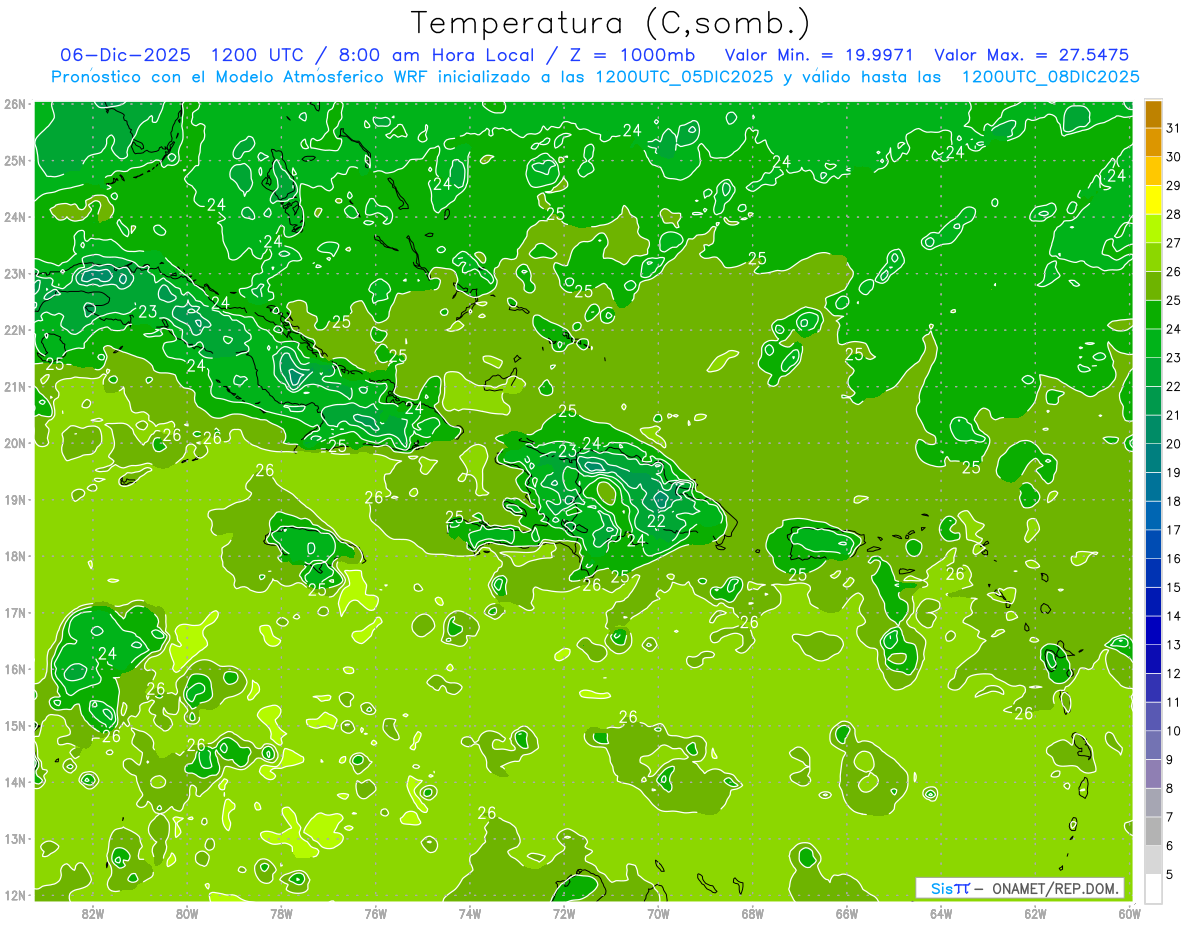The height and width of the screenshot is (927, 1200).
Task: Click the legend swatch between 25 and 26
Action: tap(1153, 287)
